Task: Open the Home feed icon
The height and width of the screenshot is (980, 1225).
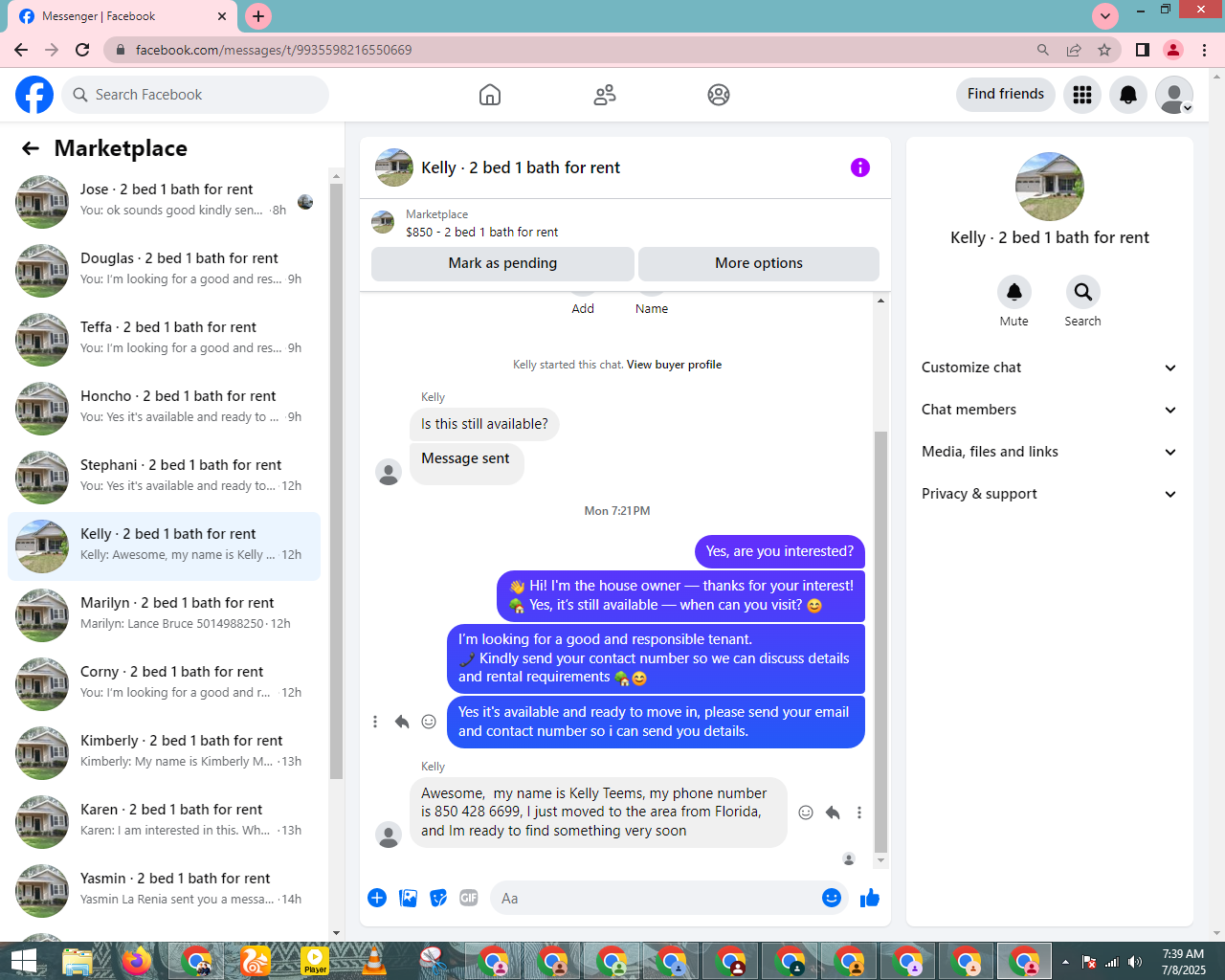Action: (490, 95)
